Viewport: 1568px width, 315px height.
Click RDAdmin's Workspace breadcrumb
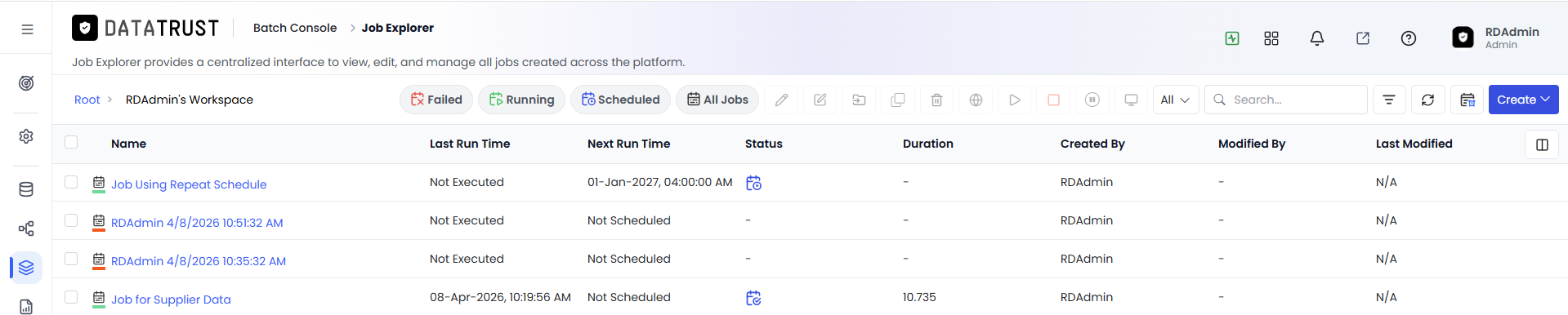190,100
